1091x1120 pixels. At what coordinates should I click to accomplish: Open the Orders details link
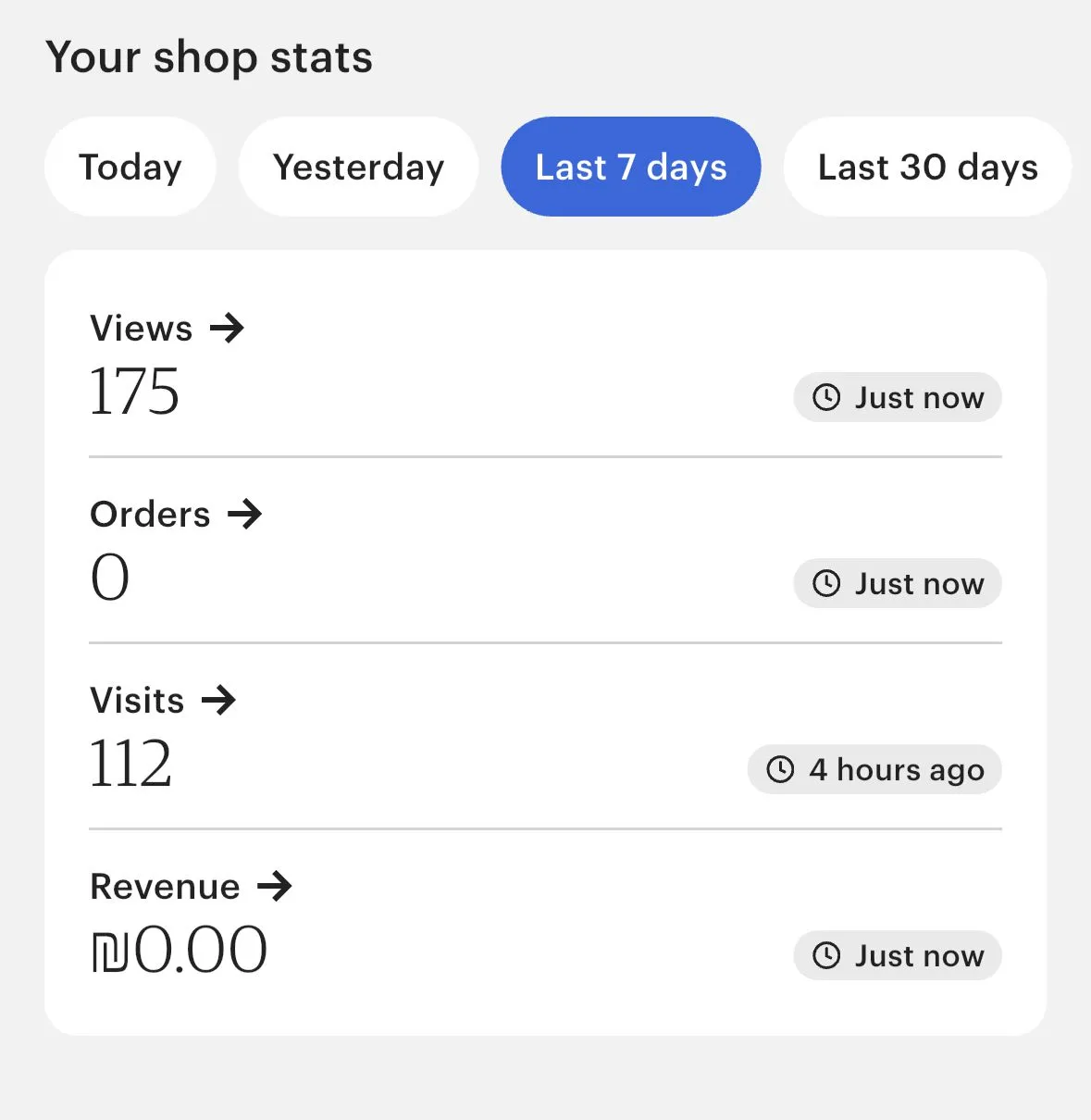[x=151, y=515]
